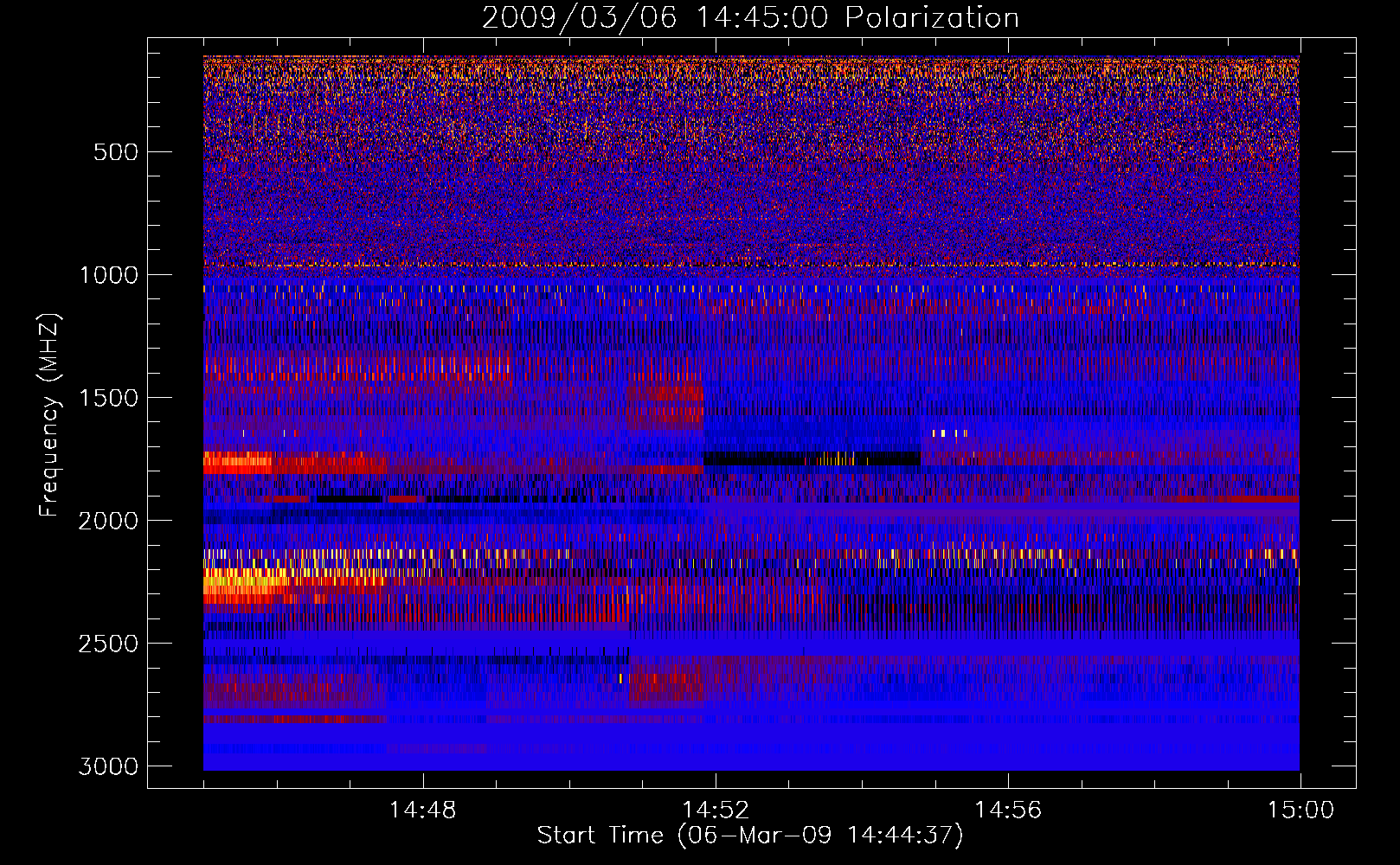Click the 14:52 time tick label

click(716, 811)
